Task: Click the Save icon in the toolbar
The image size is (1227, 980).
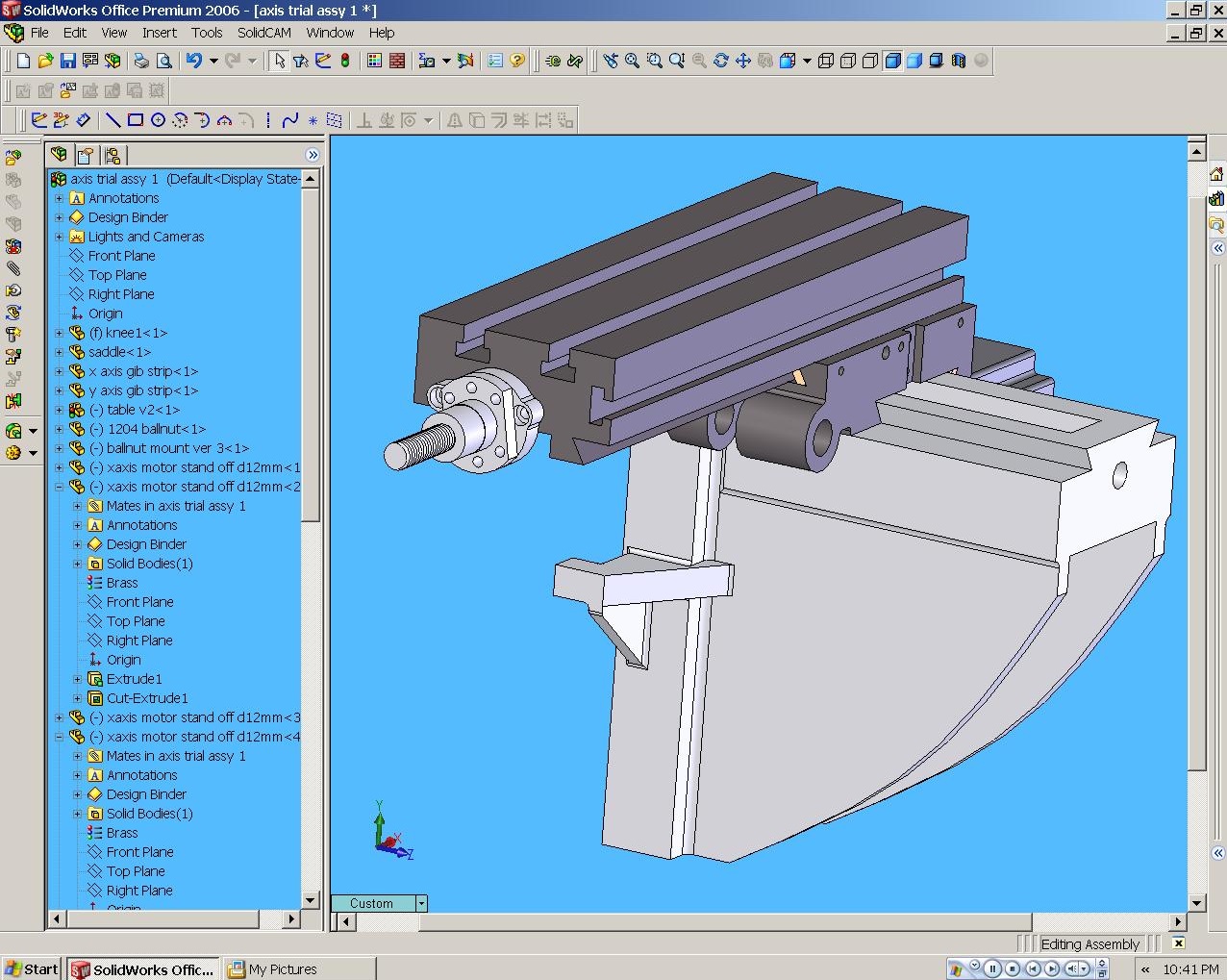Action: point(67,61)
